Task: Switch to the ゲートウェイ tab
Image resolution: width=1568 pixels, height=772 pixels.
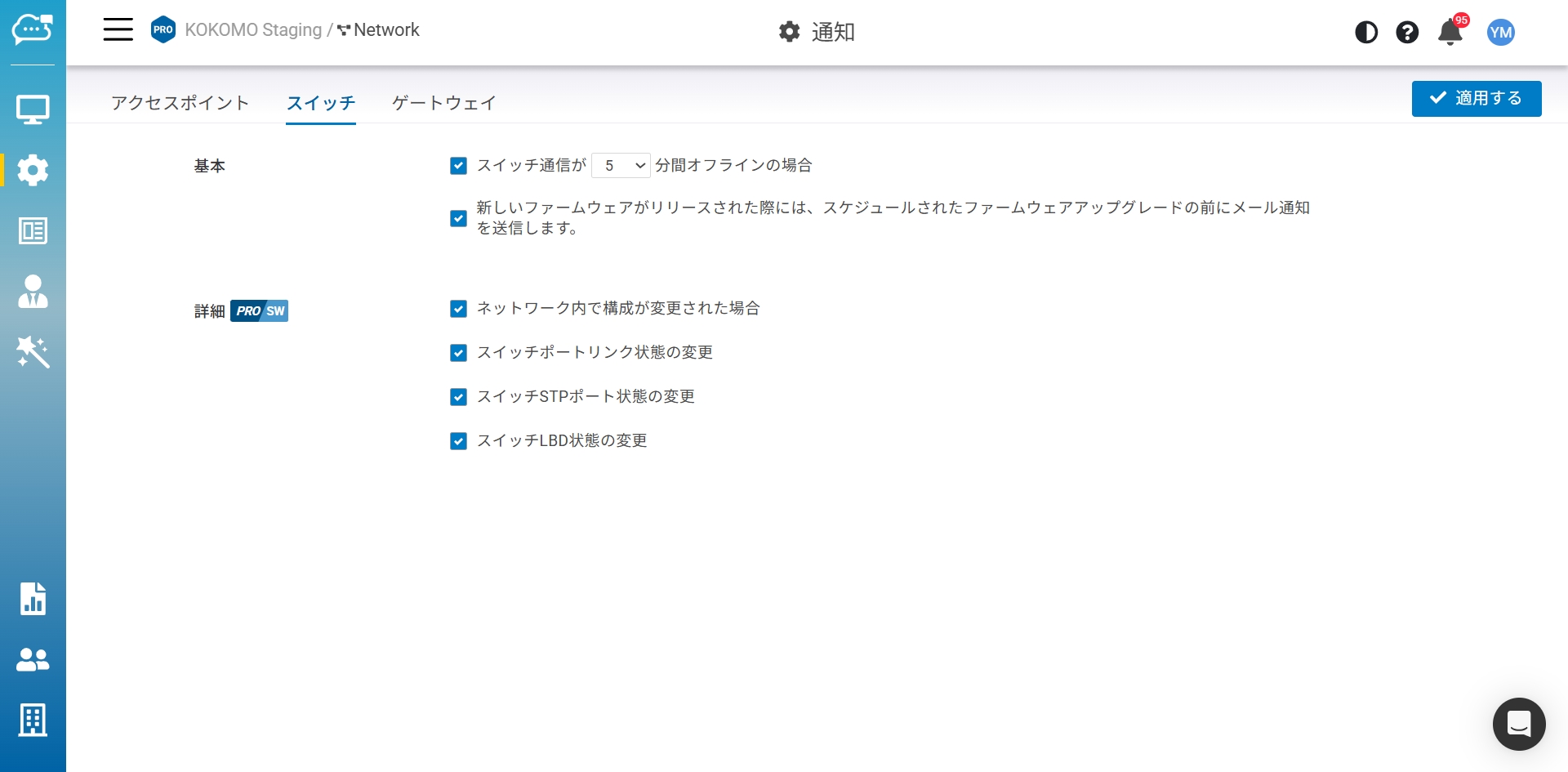Action: point(443,103)
